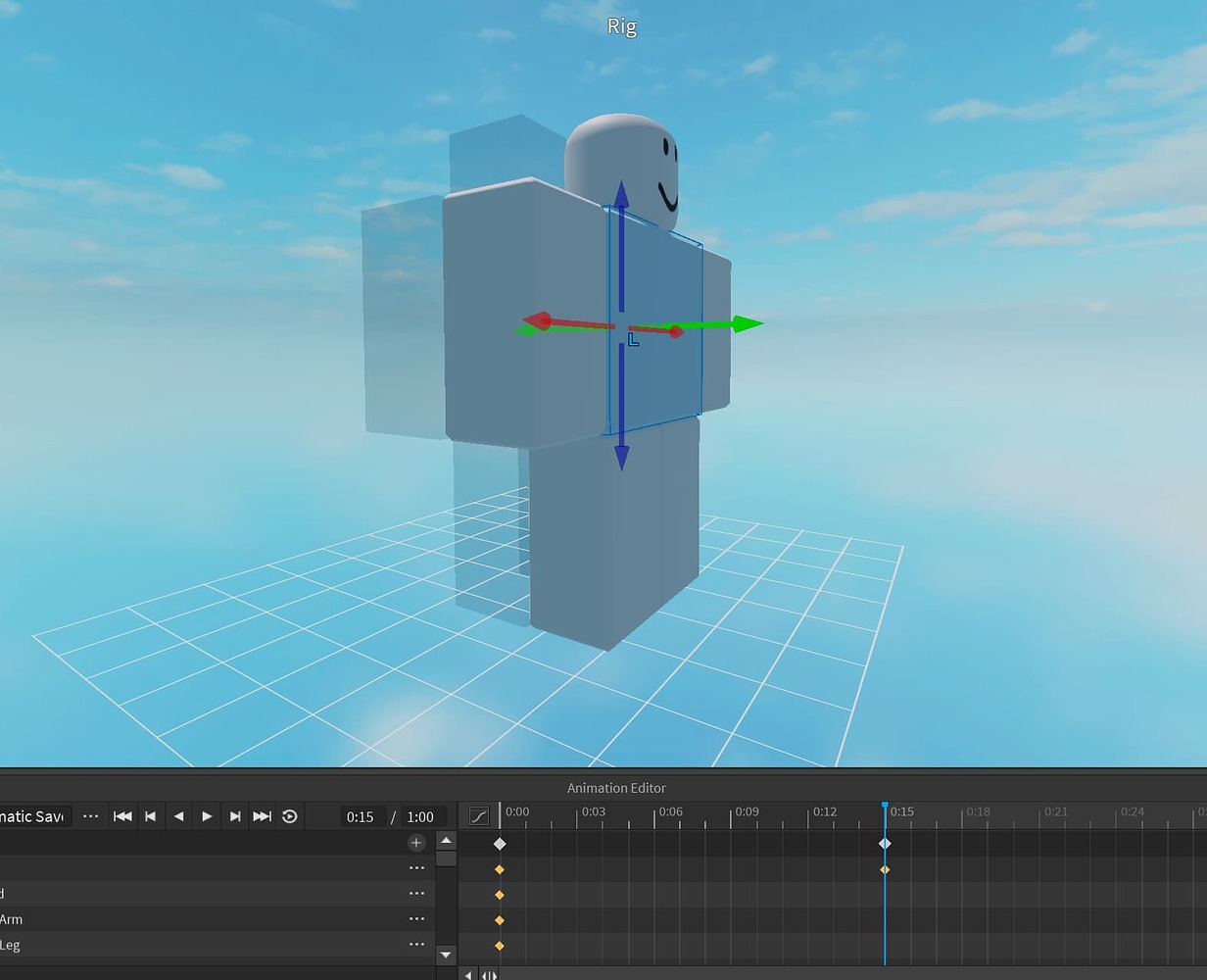Click the next keyframe icon
Image resolution: width=1207 pixels, height=980 pixels.
click(x=235, y=816)
